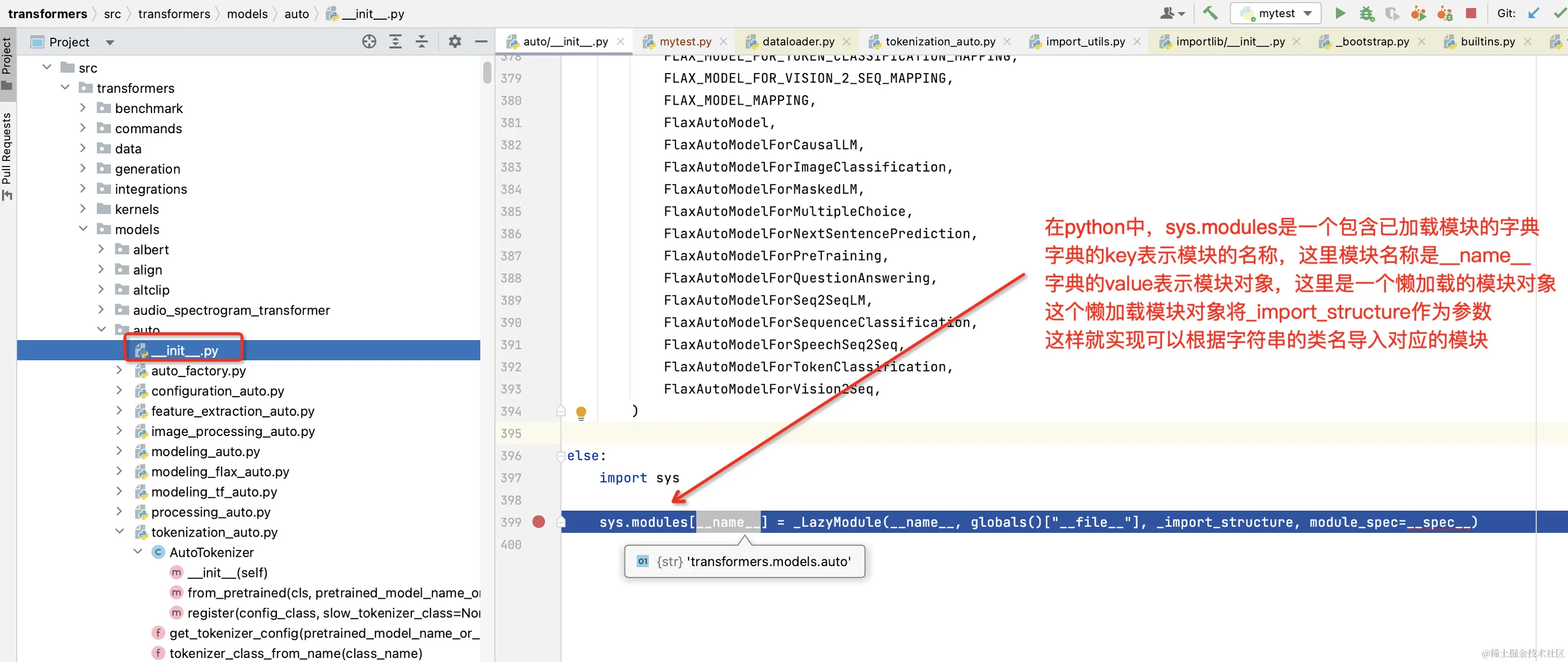Click auto in the breadcrumb path
Screen dimensions: 1568x662
[297, 13]
